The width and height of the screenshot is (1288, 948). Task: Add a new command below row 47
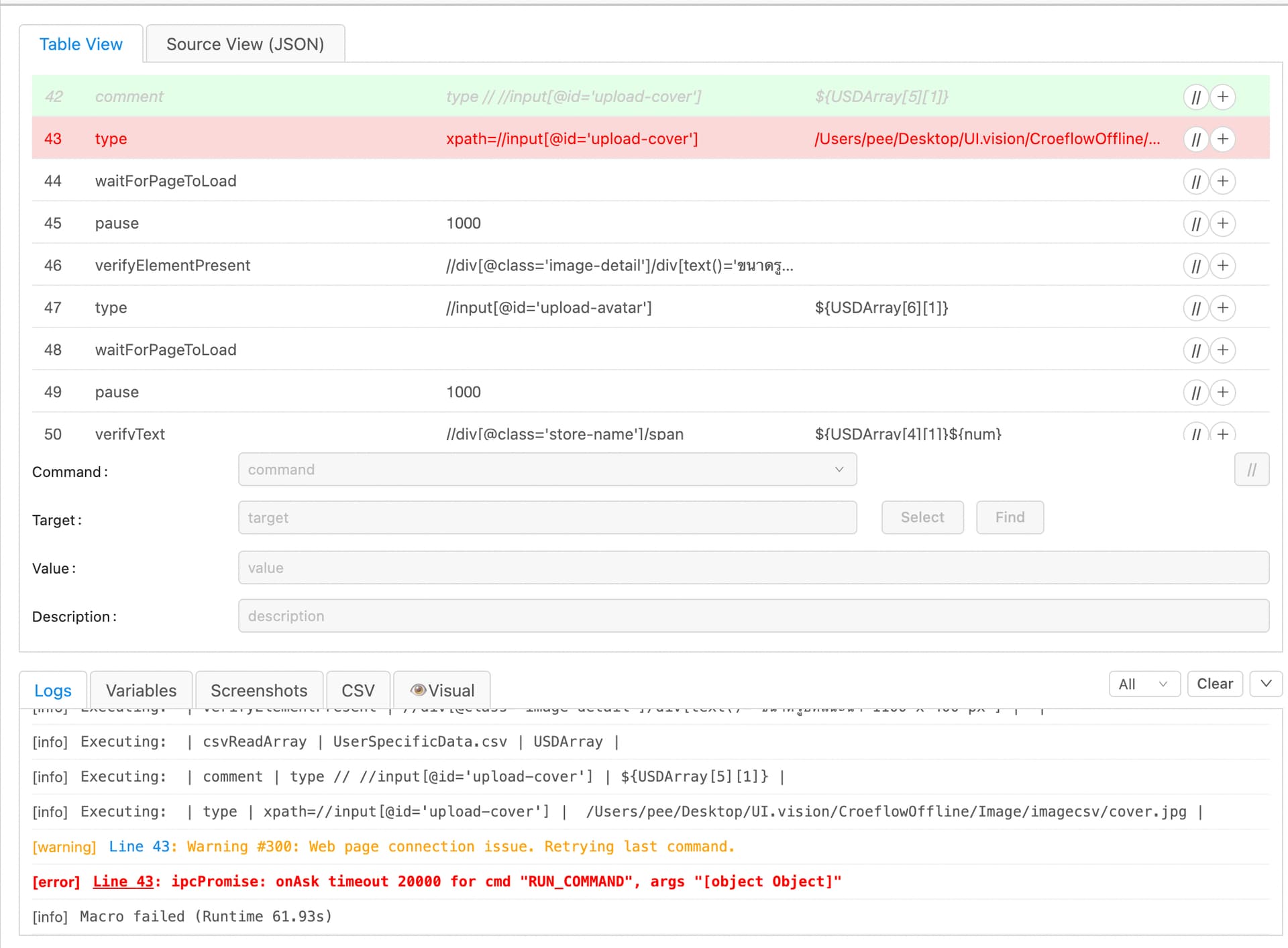click(x=1222, y=308)
